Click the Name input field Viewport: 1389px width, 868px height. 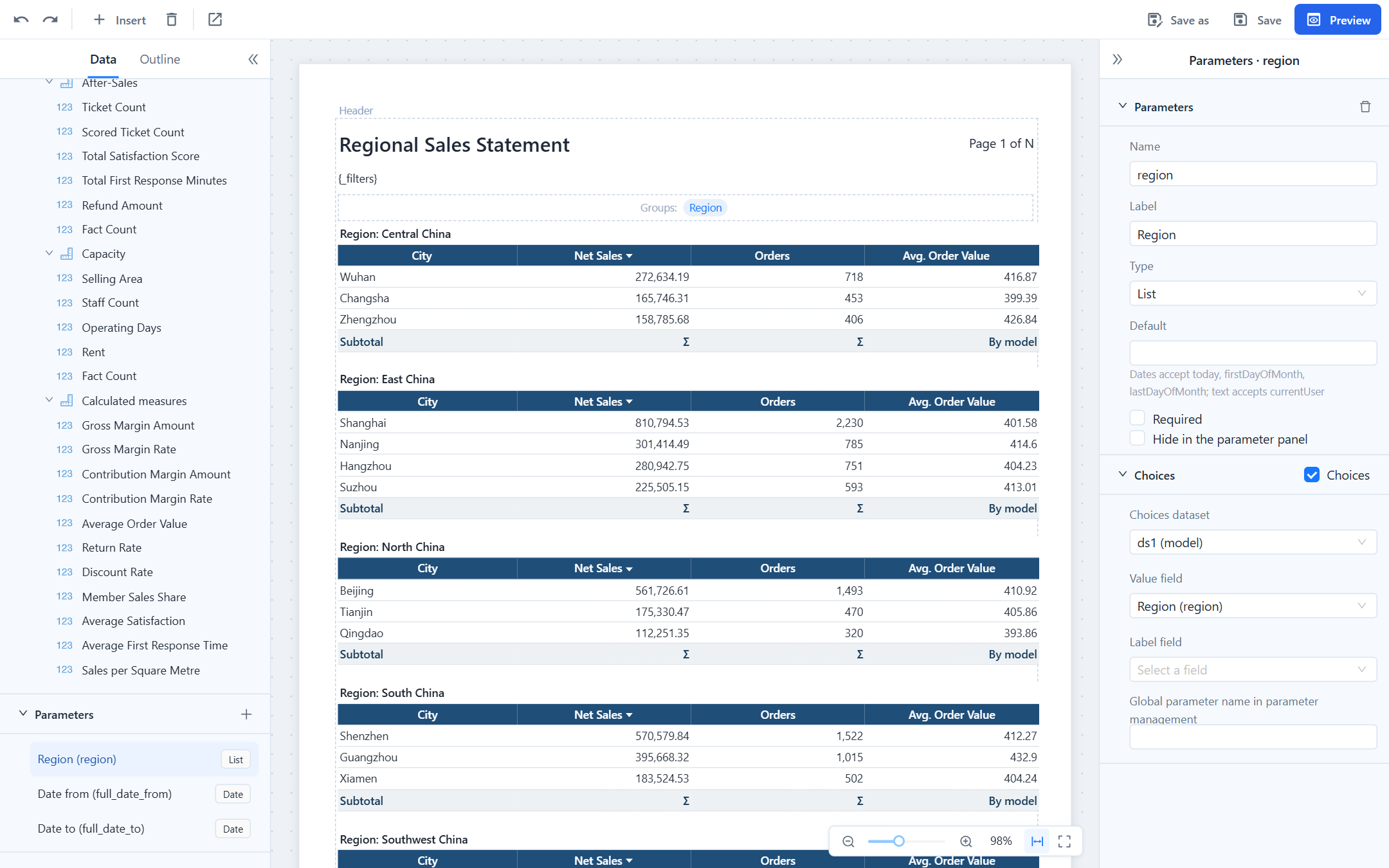tap(1253, 174)
